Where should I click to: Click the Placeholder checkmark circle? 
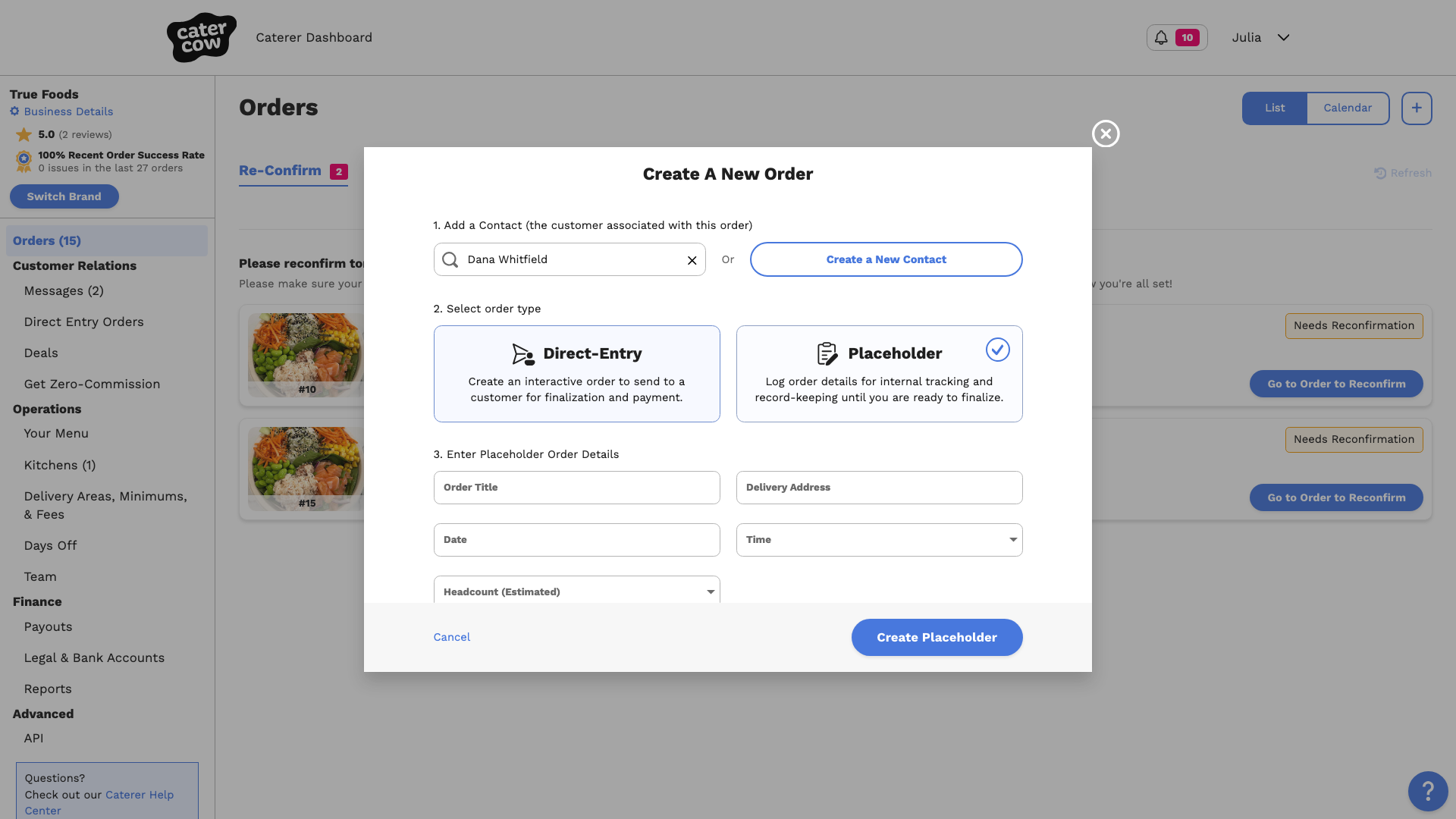pyautogui.click(x=997, y=350)
